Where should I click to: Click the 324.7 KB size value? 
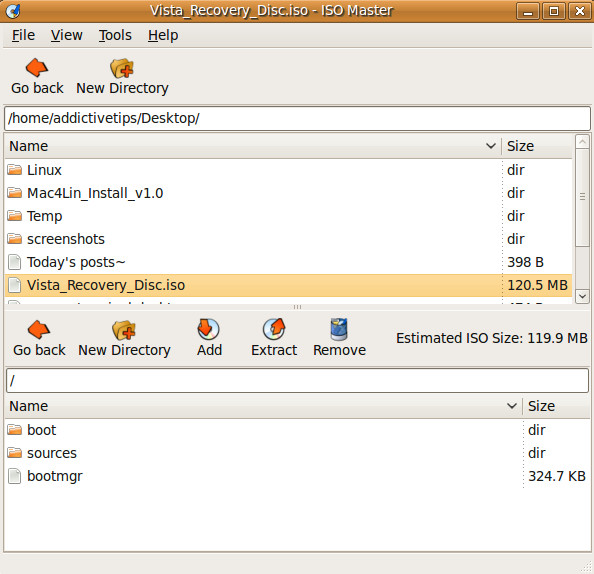557,476
